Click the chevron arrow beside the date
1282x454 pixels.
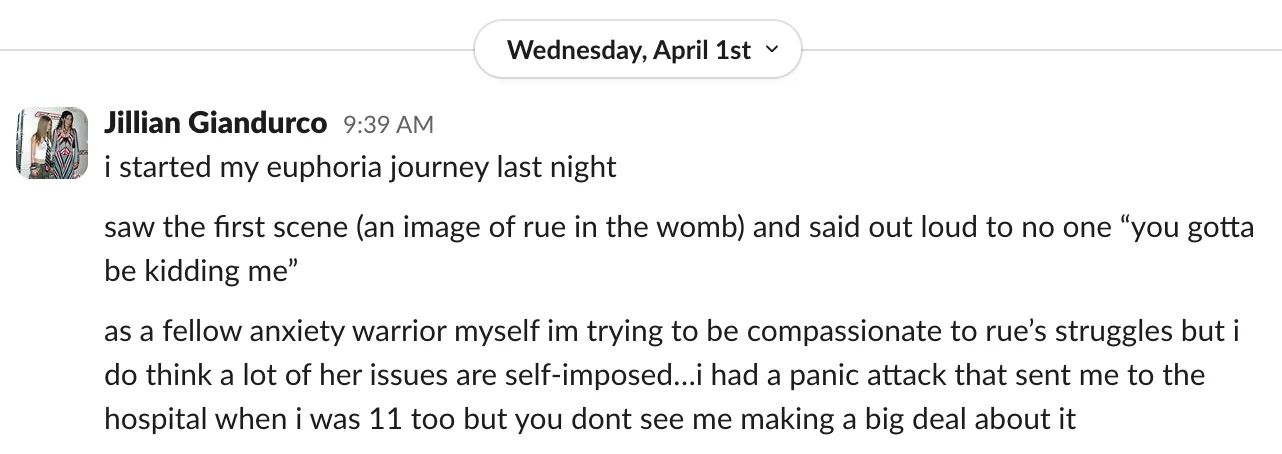pyautogui.click(x=770, y=49)
